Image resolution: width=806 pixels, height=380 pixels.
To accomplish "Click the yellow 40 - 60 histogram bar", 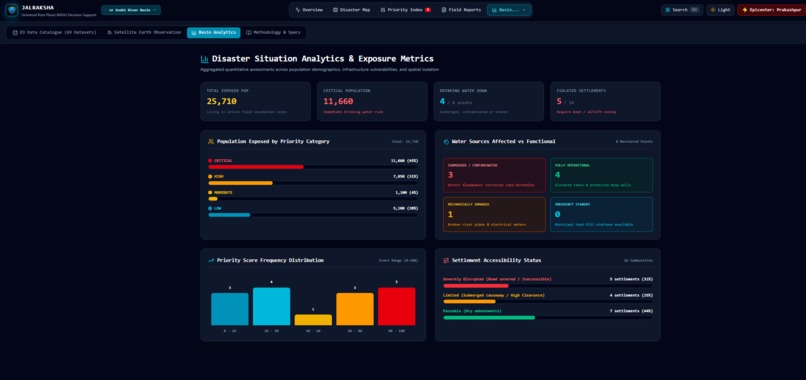I will (x=313, y=320).
